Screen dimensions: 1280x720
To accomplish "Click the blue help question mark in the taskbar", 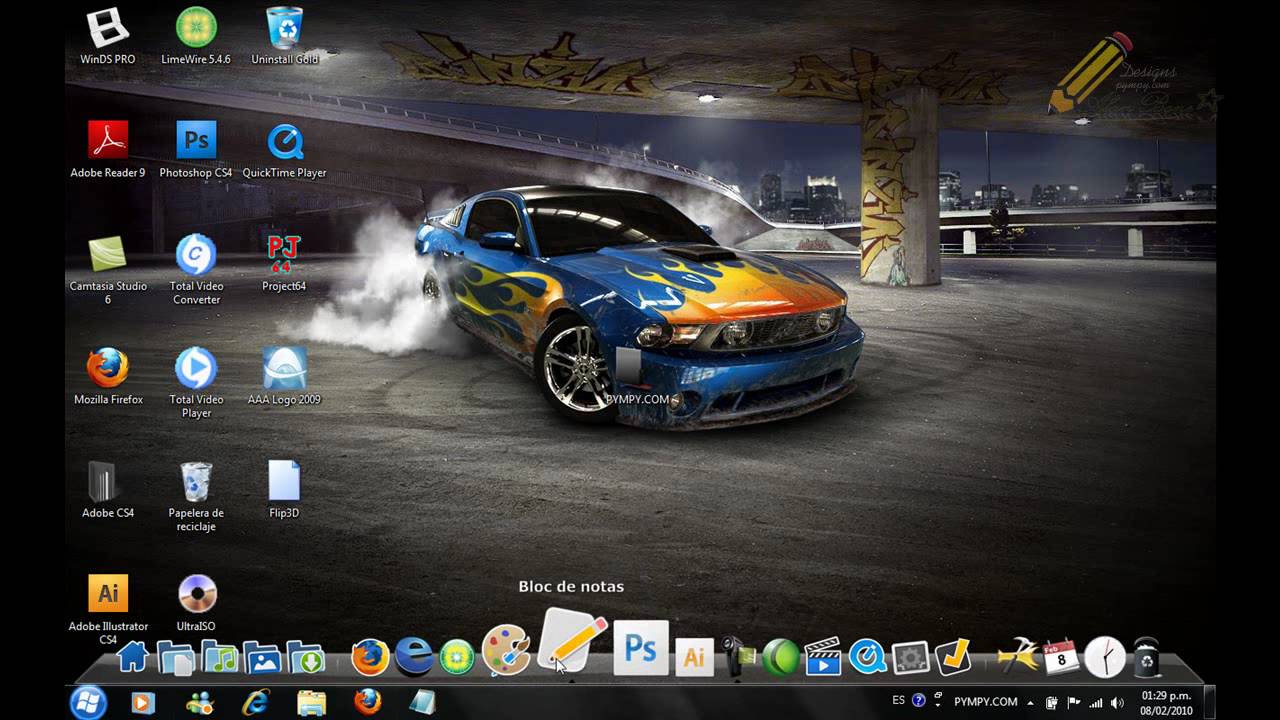I will (919, 702).
